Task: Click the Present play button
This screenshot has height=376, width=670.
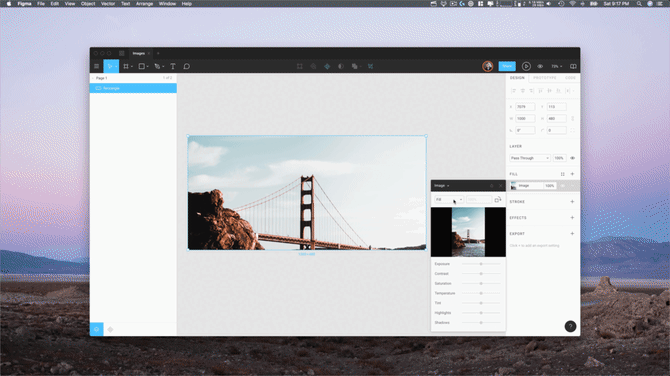Action: (x=526, y=66)
